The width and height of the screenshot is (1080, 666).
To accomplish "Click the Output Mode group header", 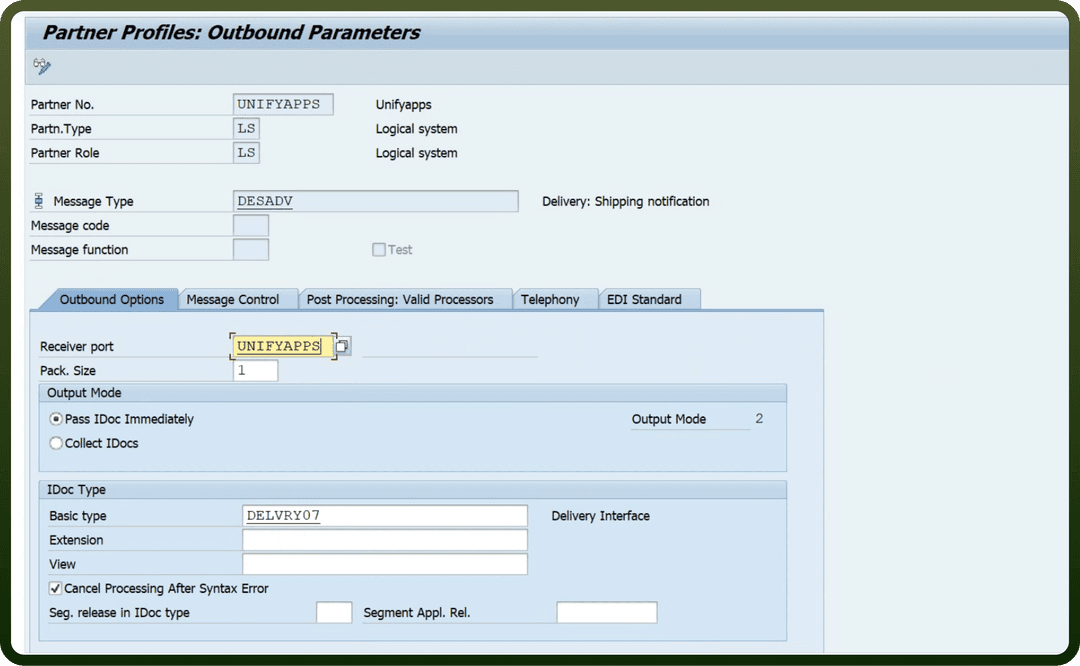I will click(413, 393).
